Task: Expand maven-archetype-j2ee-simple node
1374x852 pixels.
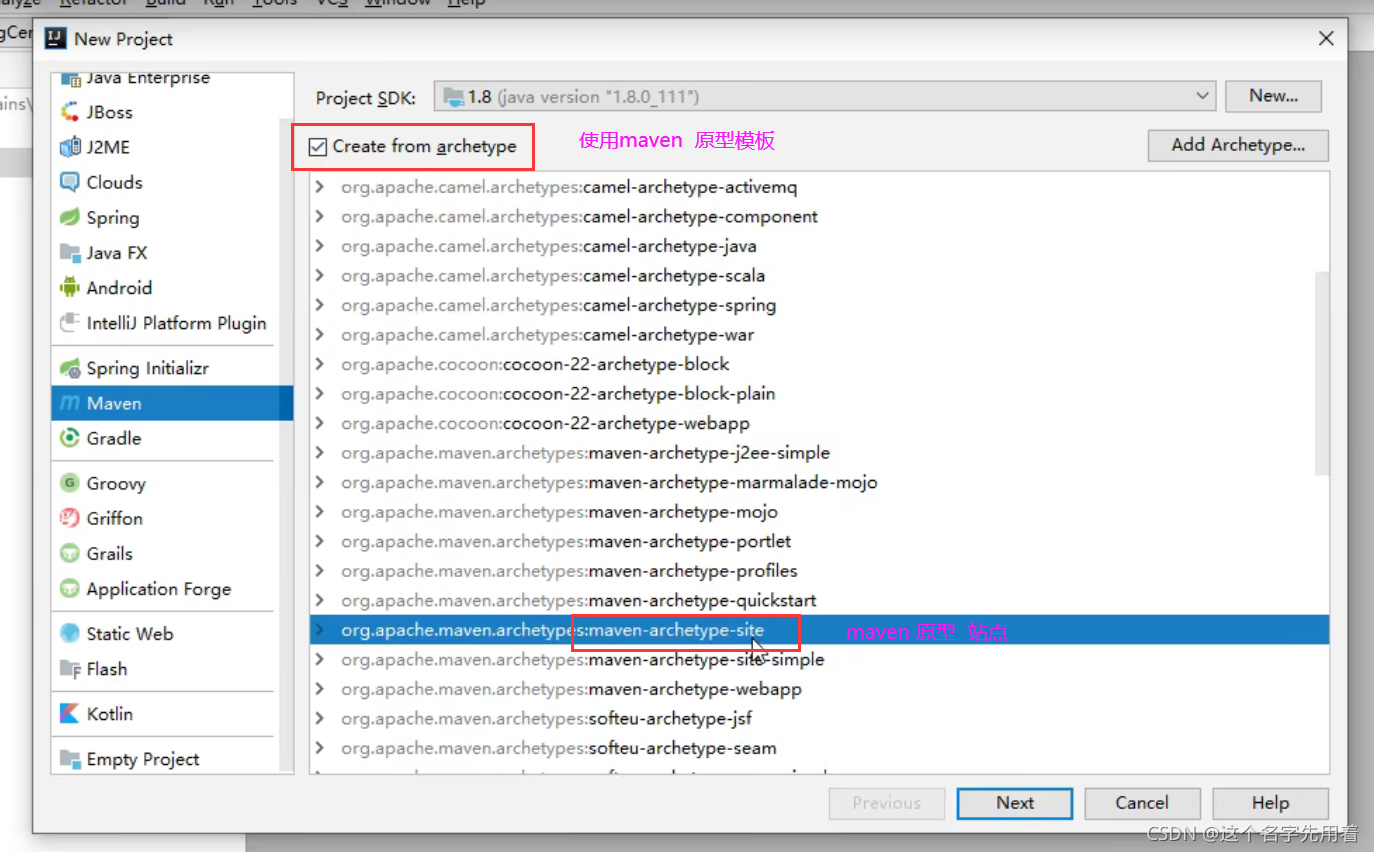Action: (320, 453)
